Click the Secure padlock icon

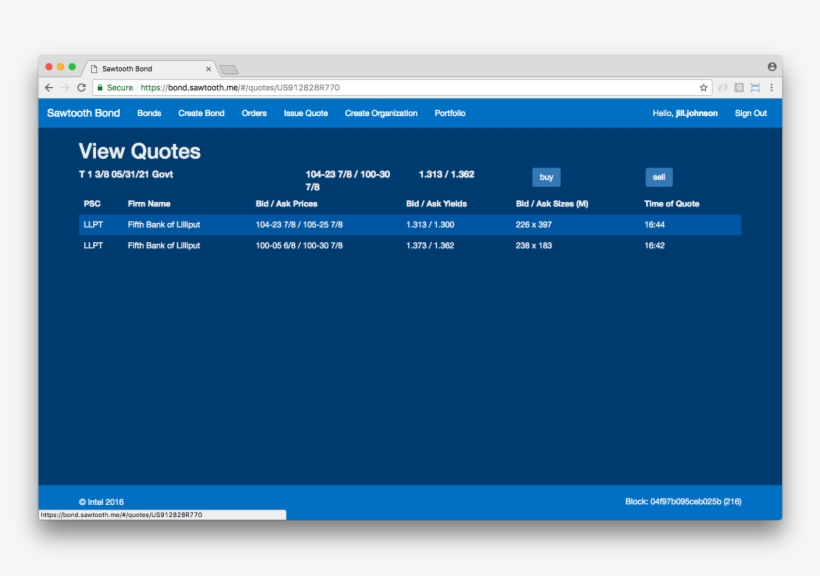point(99,88)
